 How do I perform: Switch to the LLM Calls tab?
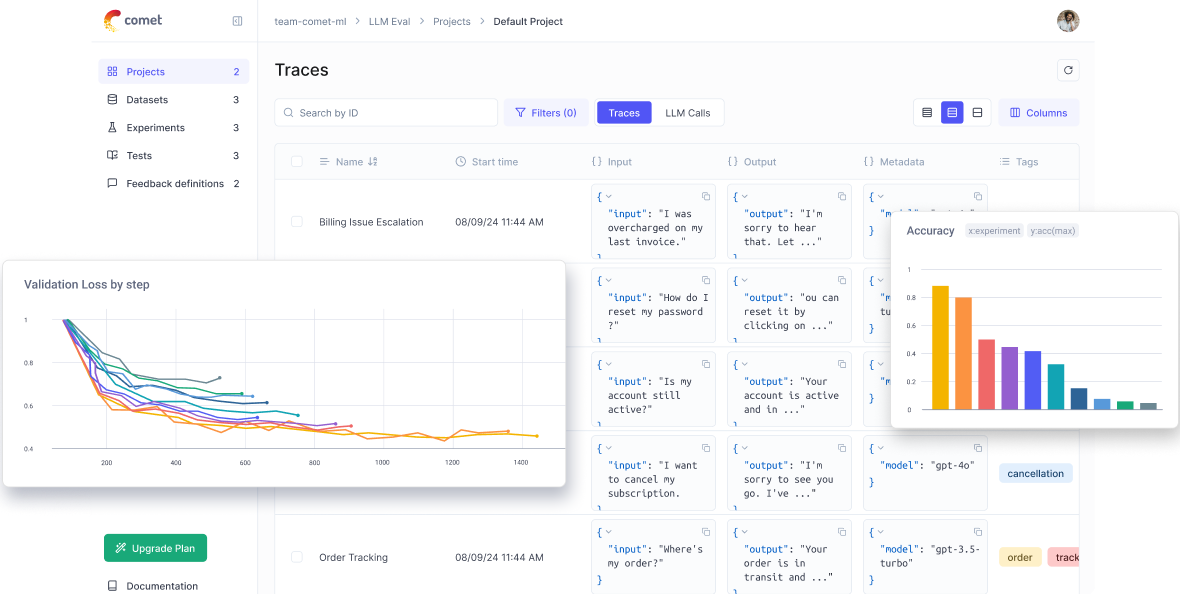pos(687,112)
